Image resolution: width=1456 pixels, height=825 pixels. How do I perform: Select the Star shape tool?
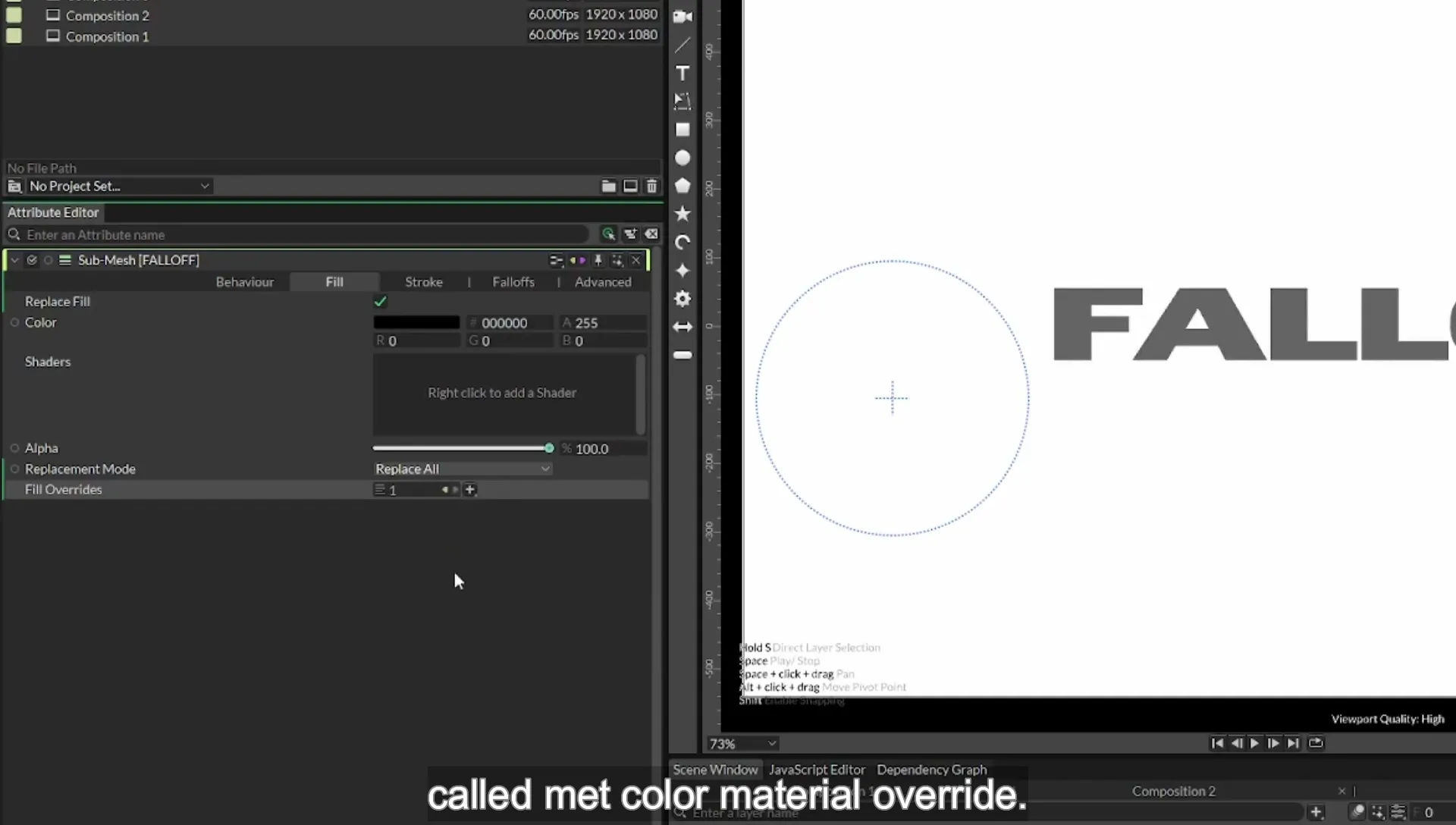(x=682, y=214)
